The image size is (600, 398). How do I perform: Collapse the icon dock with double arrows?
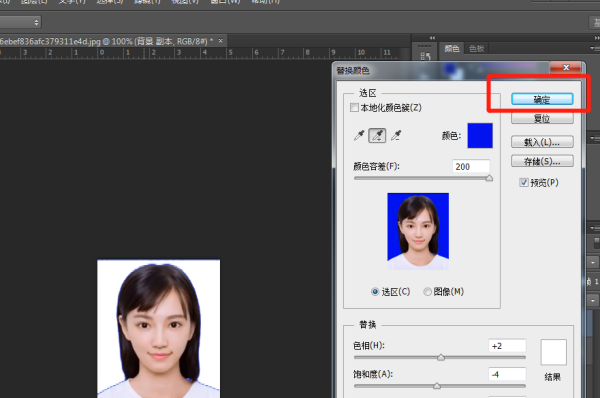[x=432, y=38]
